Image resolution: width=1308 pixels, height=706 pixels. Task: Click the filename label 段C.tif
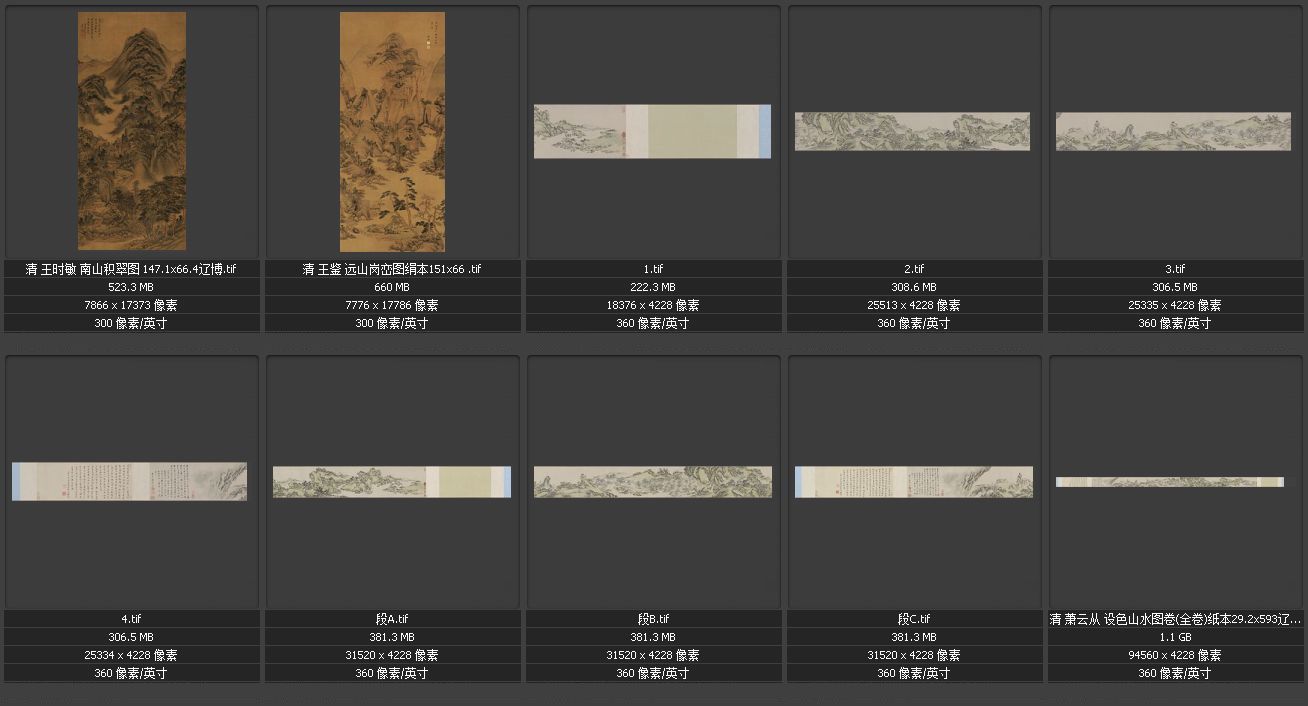914,619
